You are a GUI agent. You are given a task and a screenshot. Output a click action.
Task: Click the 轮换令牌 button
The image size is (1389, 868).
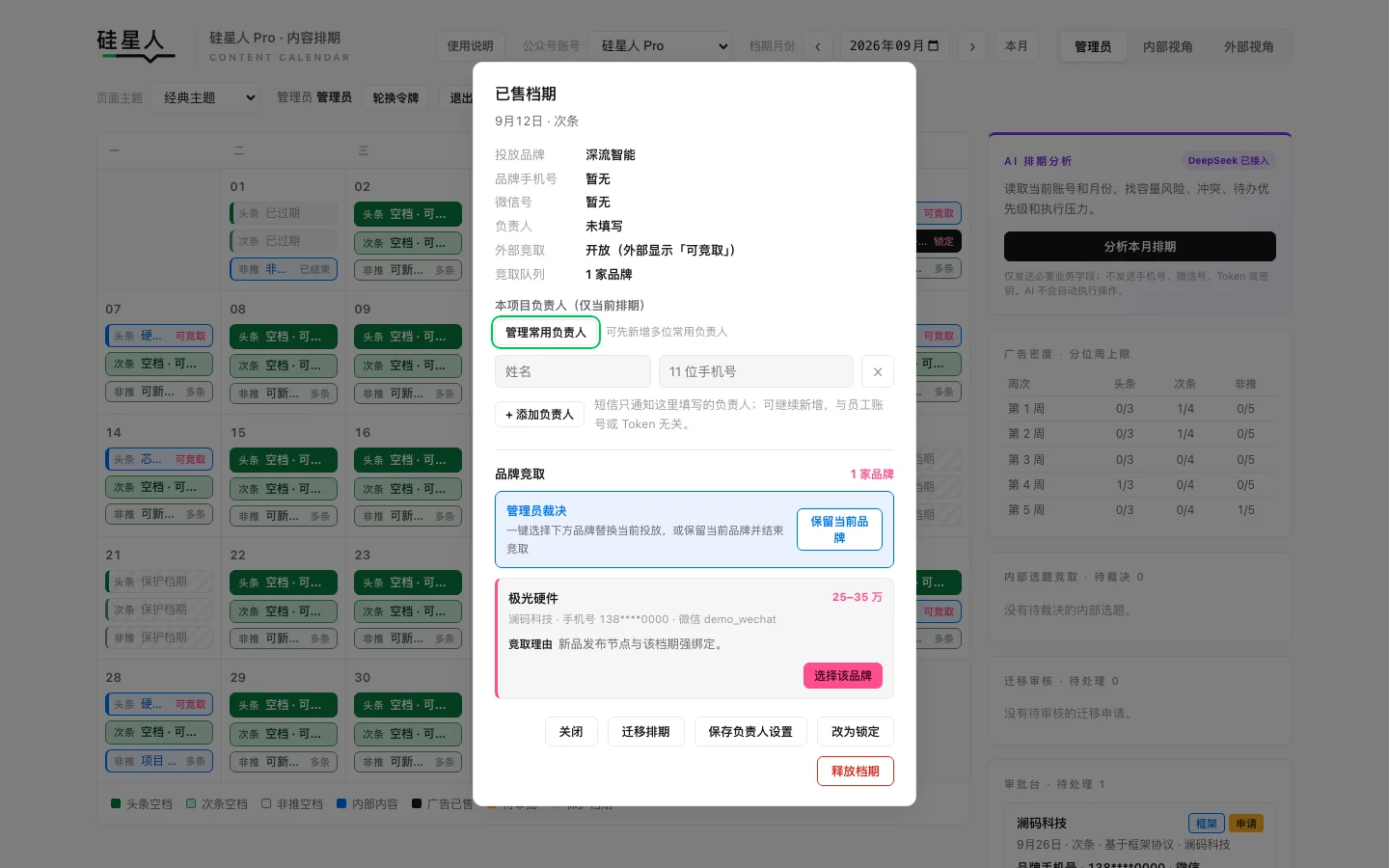click(395, 97)
